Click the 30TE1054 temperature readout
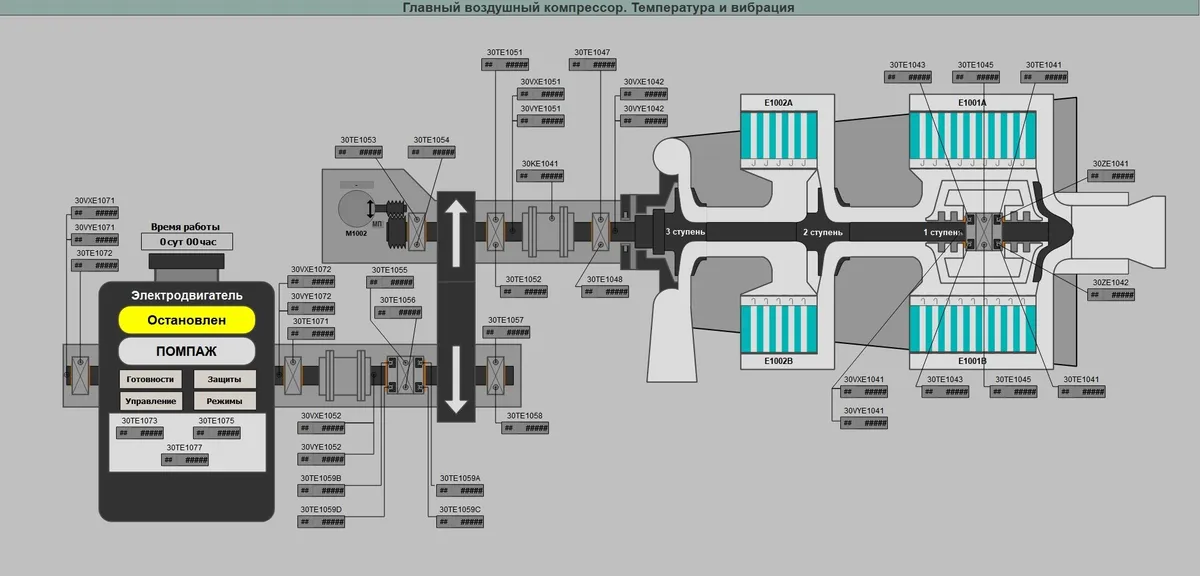 (434, 152)
